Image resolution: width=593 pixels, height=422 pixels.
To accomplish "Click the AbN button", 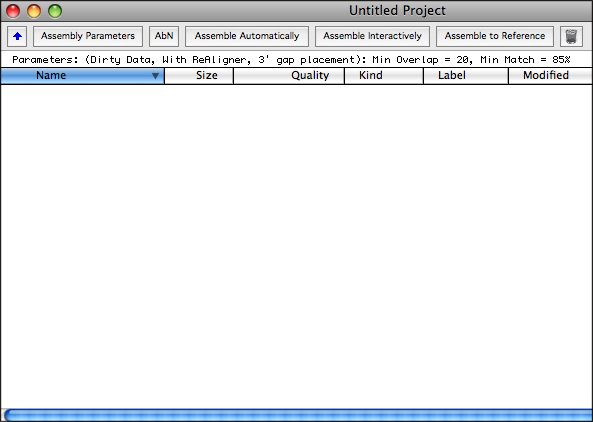I will 164,36.
